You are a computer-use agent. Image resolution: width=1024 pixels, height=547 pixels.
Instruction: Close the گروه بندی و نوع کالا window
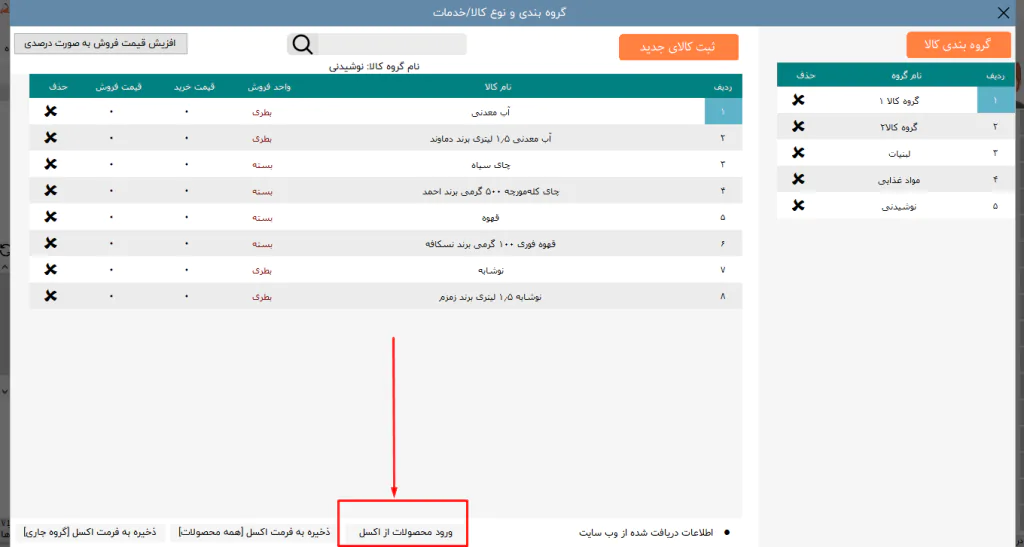pyautogui.click(x=1003, y=13)
